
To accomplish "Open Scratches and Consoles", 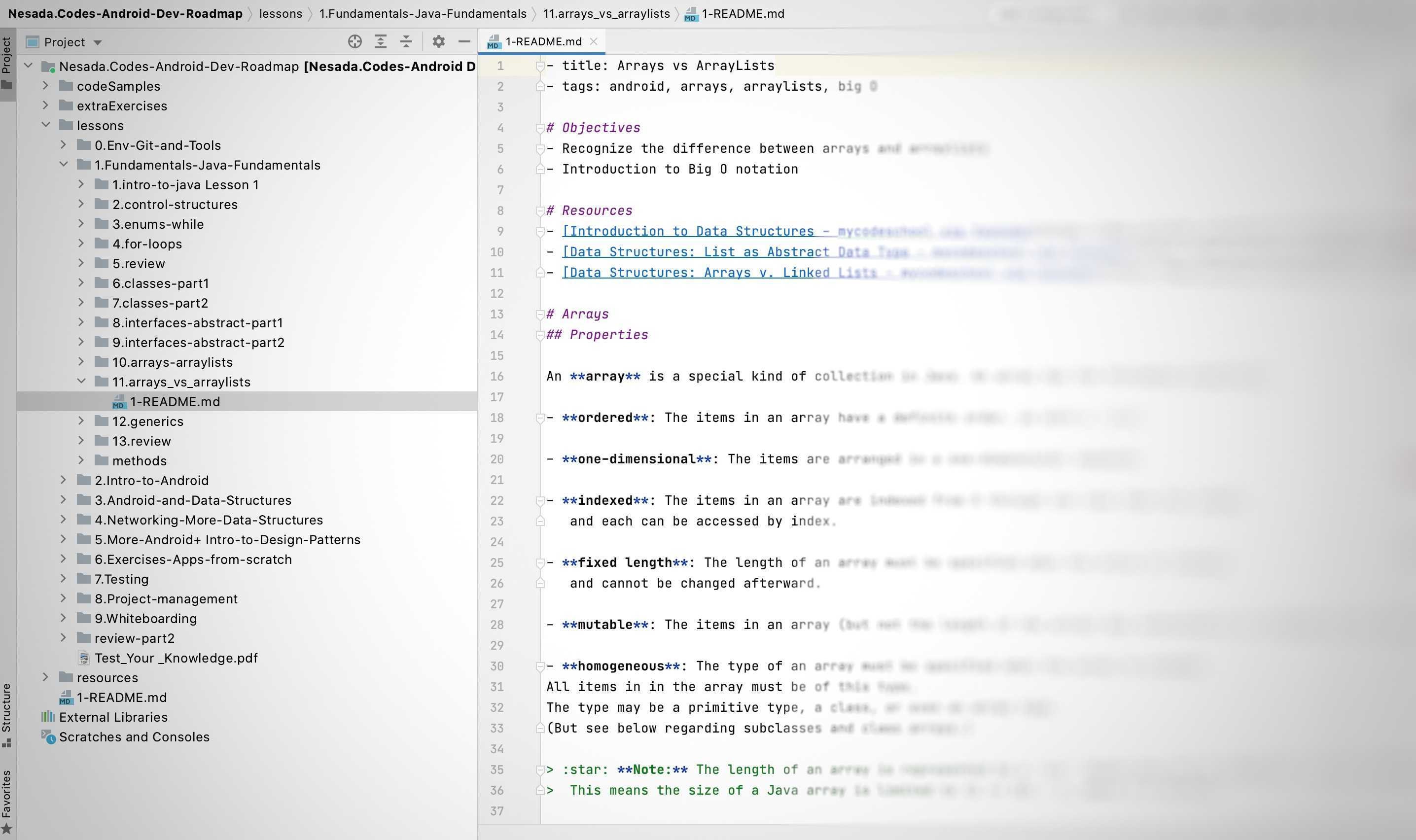I will pyautogui.click(x=134, y=736).
